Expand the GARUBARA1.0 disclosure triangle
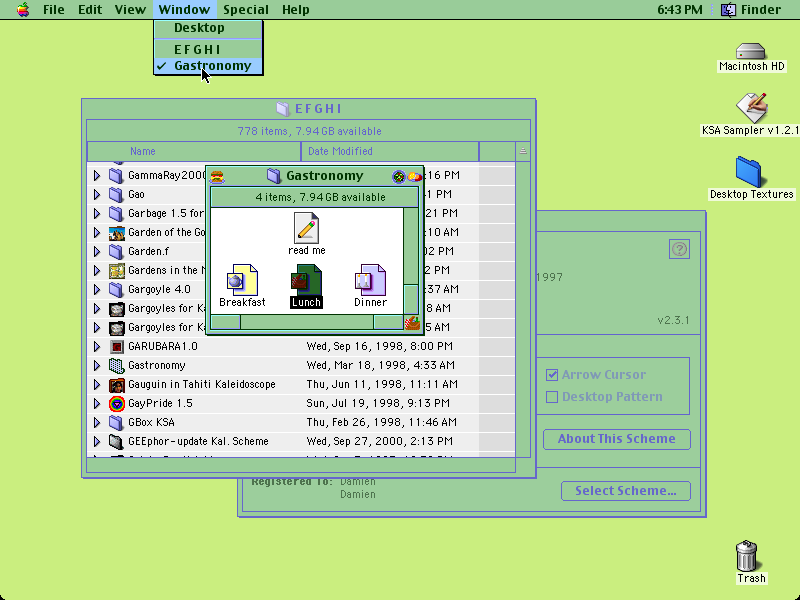Viewport: 800px width, 600px height. [x=97, y=346]
